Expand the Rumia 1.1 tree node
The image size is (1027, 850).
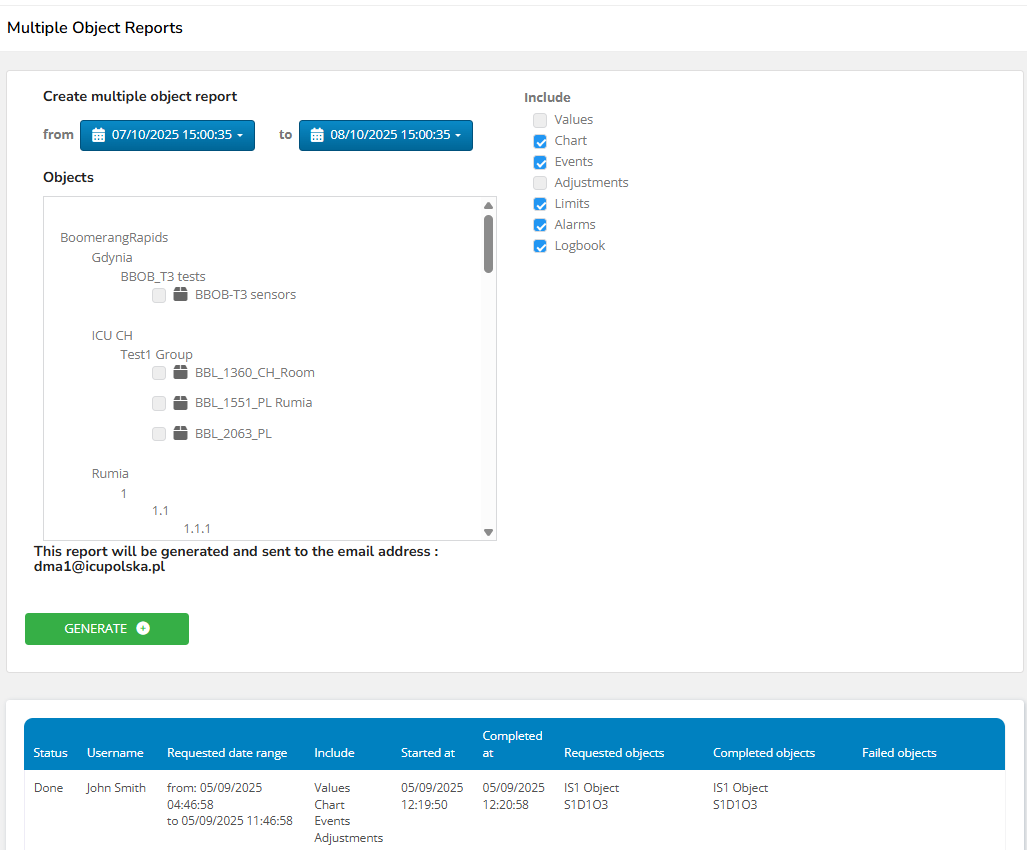pyautogui.click(x=160, y=511)
